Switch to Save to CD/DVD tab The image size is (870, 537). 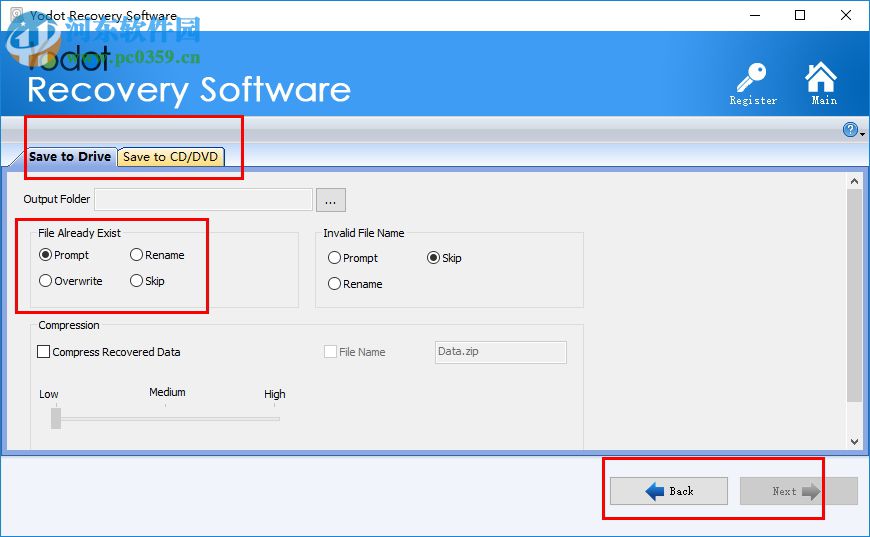pos(170,157)
